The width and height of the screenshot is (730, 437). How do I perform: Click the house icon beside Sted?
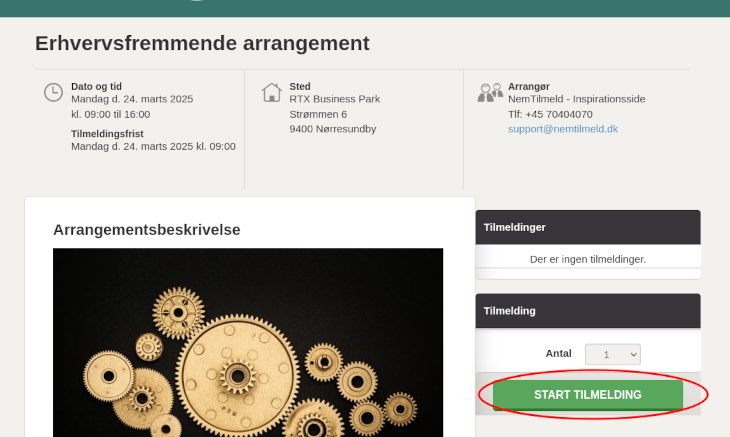[x=271, y=92]
